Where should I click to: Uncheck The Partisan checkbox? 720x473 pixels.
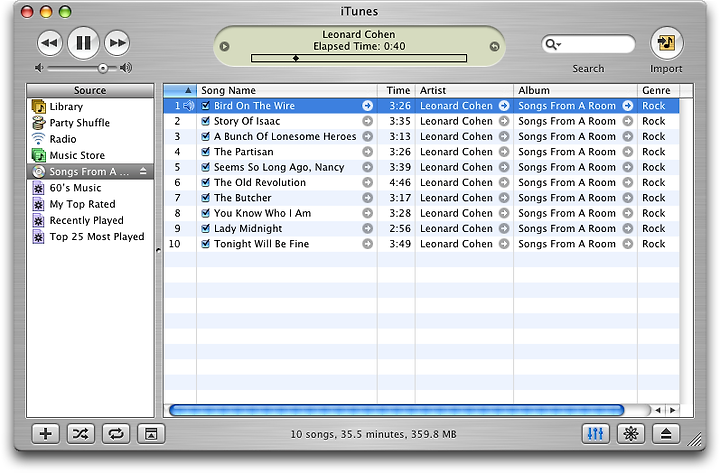(x=205, y=152)
